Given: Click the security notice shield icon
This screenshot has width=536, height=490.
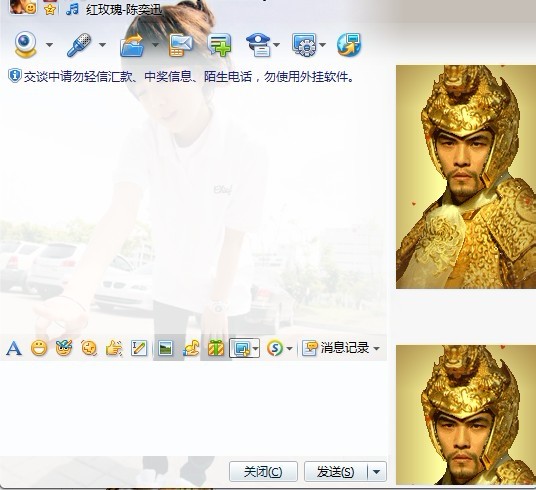Looking at the screenshot, I should coord(15,76).
